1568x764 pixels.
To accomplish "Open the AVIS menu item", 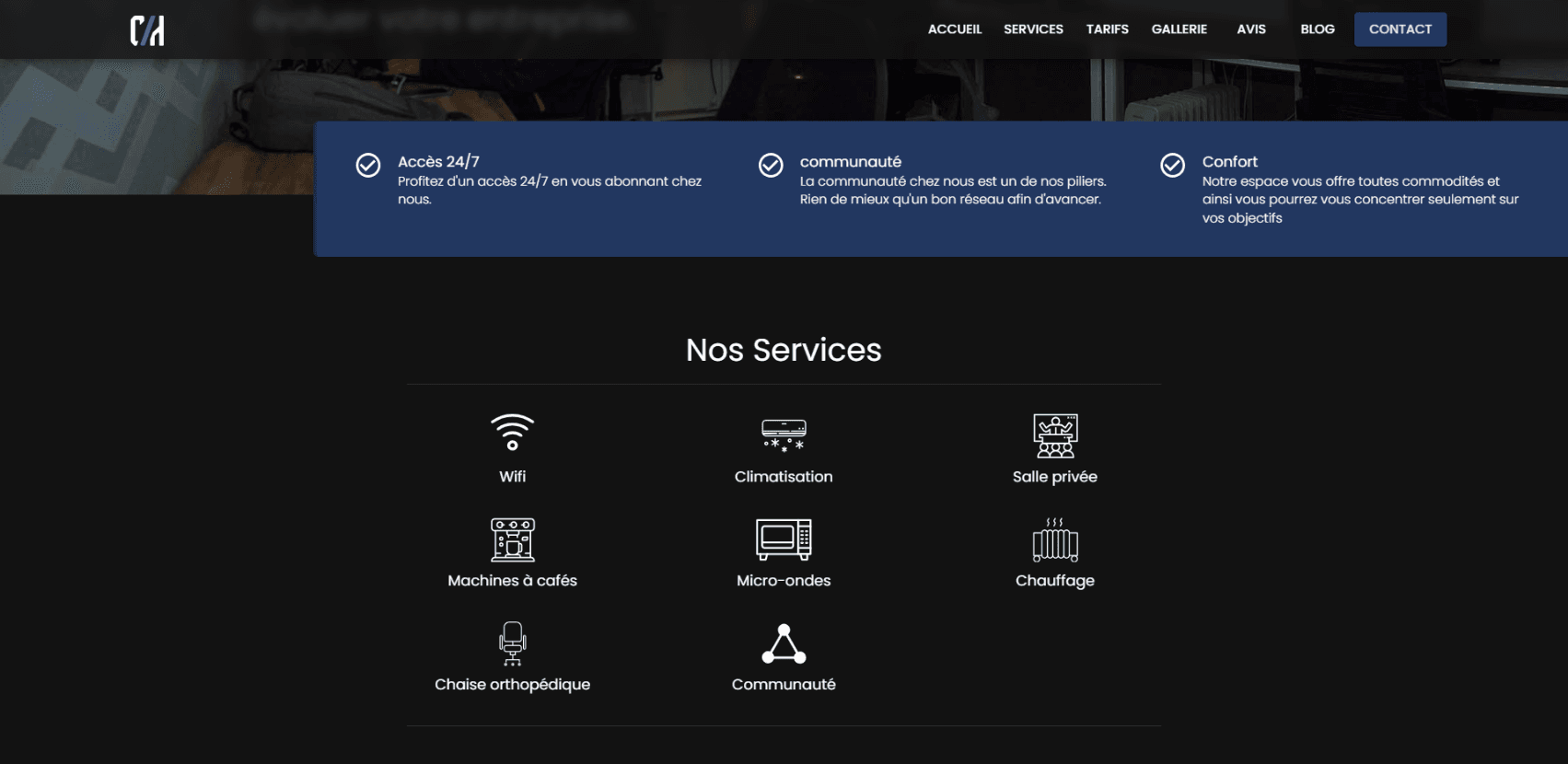I will 1251,29.
